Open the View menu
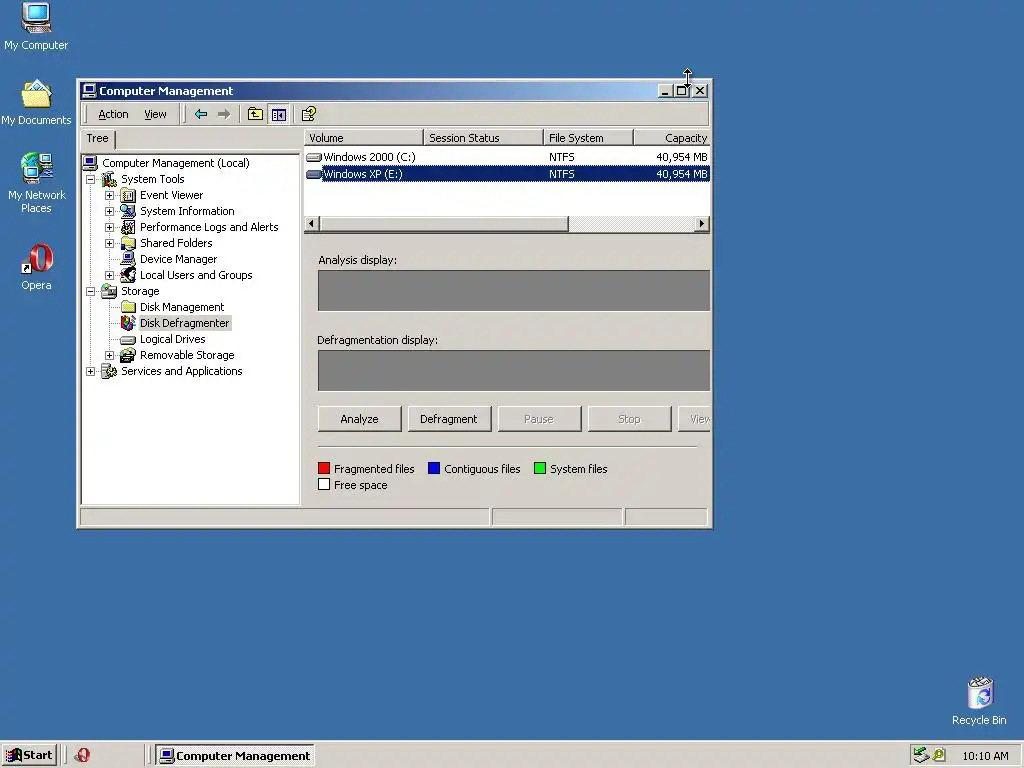 155,114
